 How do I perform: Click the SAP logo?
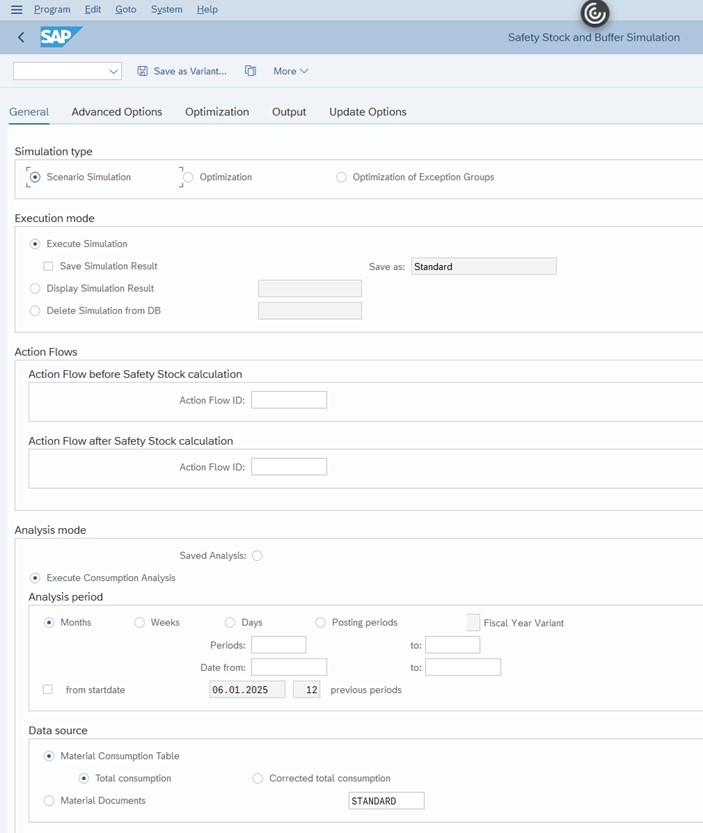[x=61, y=37]
